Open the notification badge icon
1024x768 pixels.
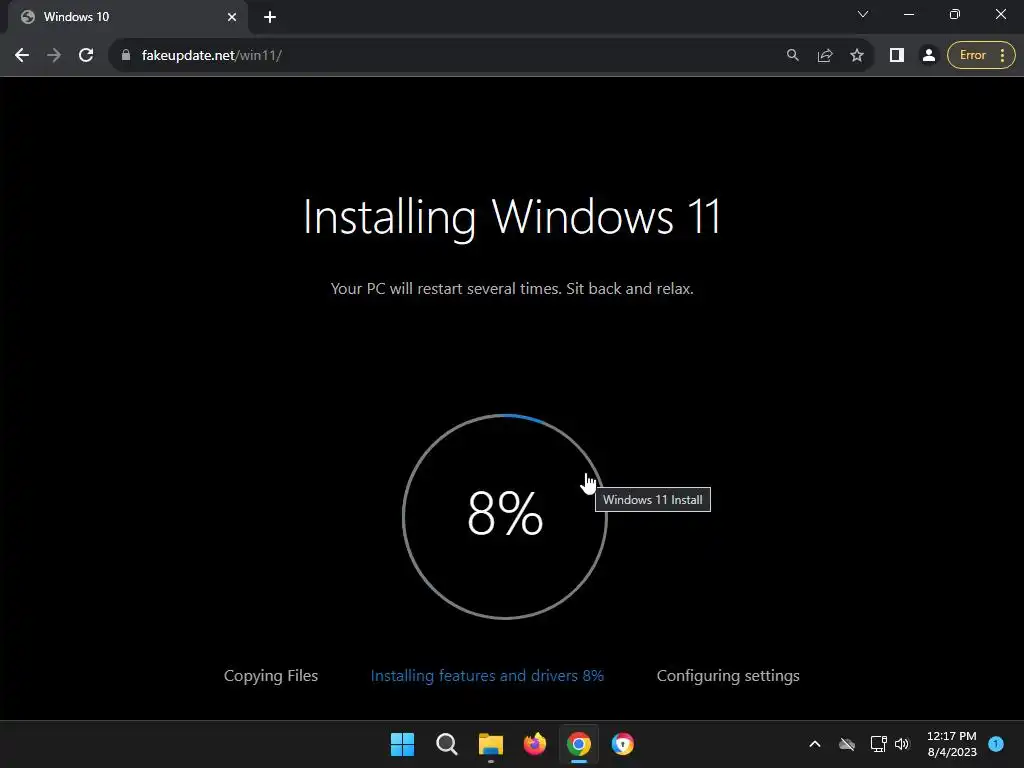click(x=996, y=743)
